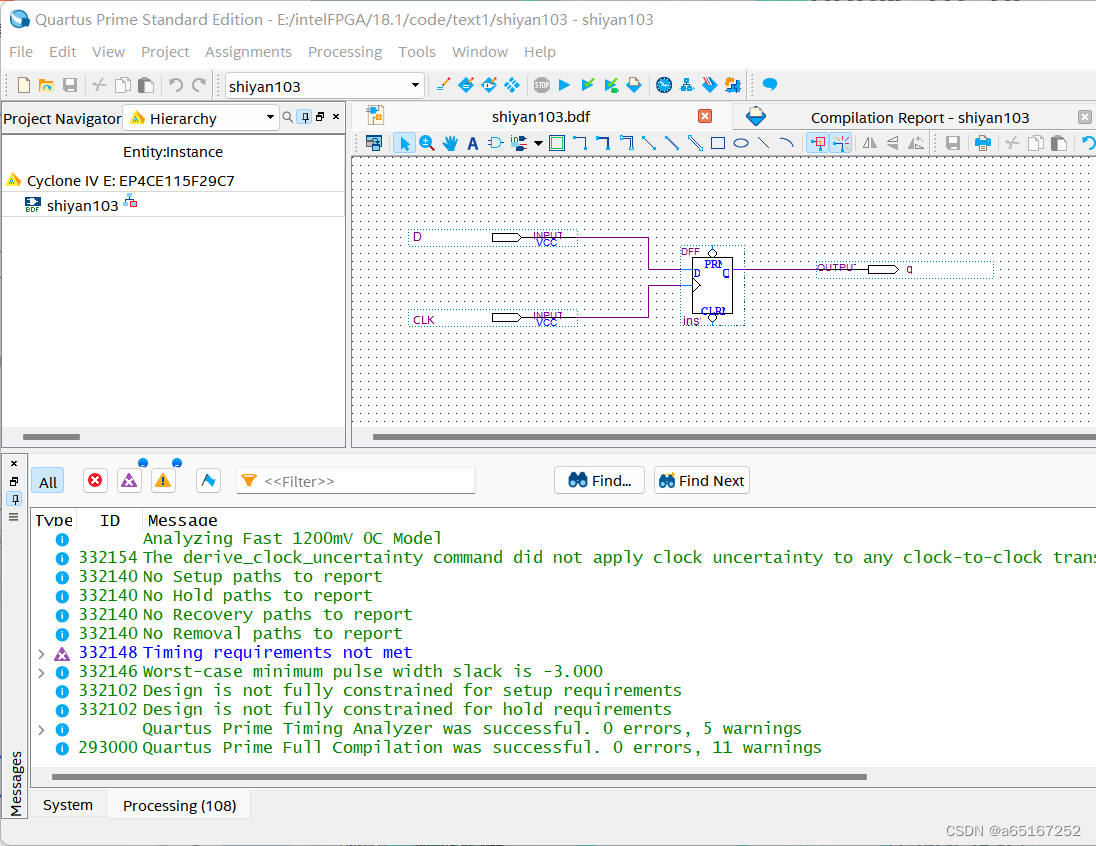Open the Timing Analyzer clock icon

(x=664, y=85)
